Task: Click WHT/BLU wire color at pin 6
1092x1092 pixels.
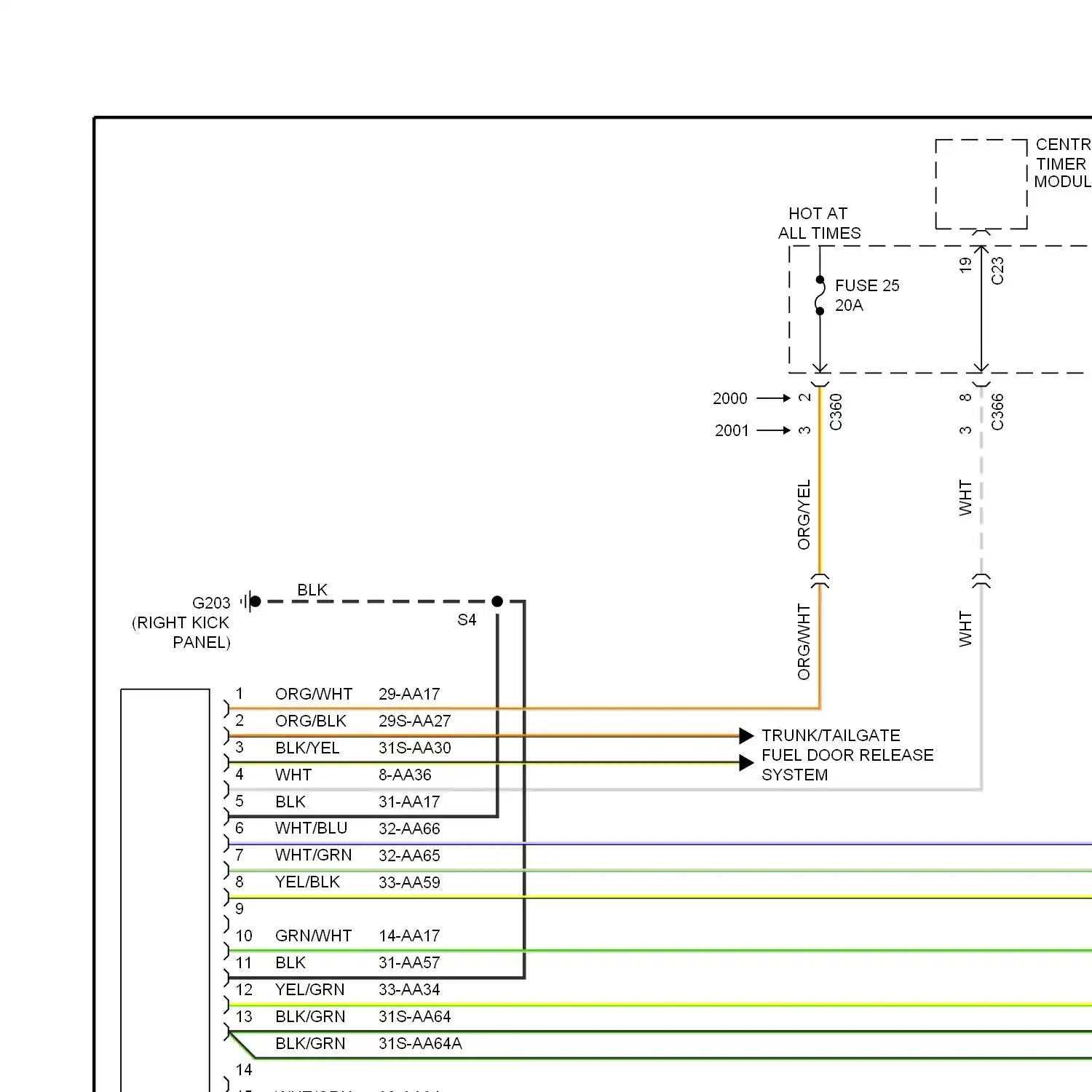Action: 311,828
